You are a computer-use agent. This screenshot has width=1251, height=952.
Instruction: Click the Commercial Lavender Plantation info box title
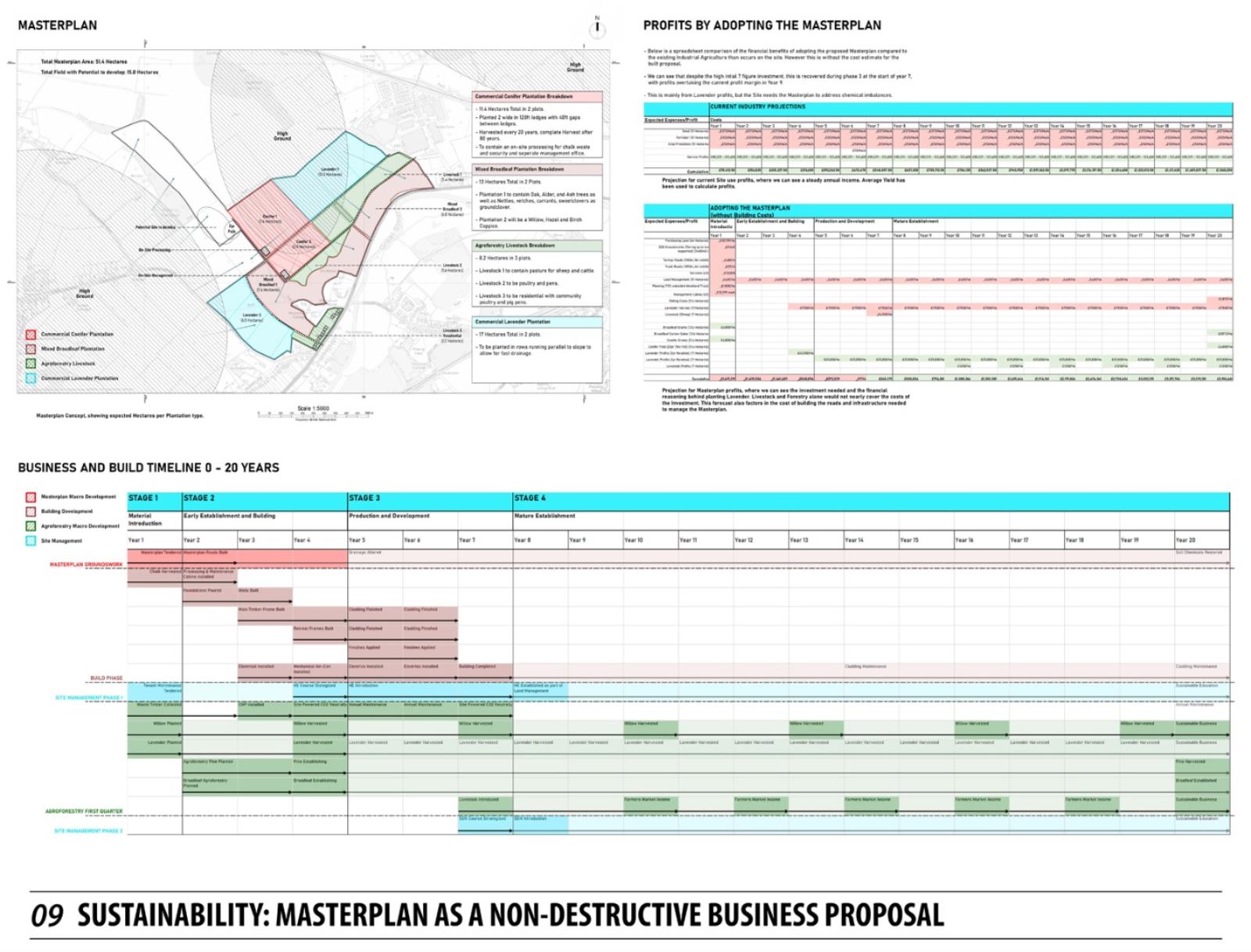[x=537, y=322]
